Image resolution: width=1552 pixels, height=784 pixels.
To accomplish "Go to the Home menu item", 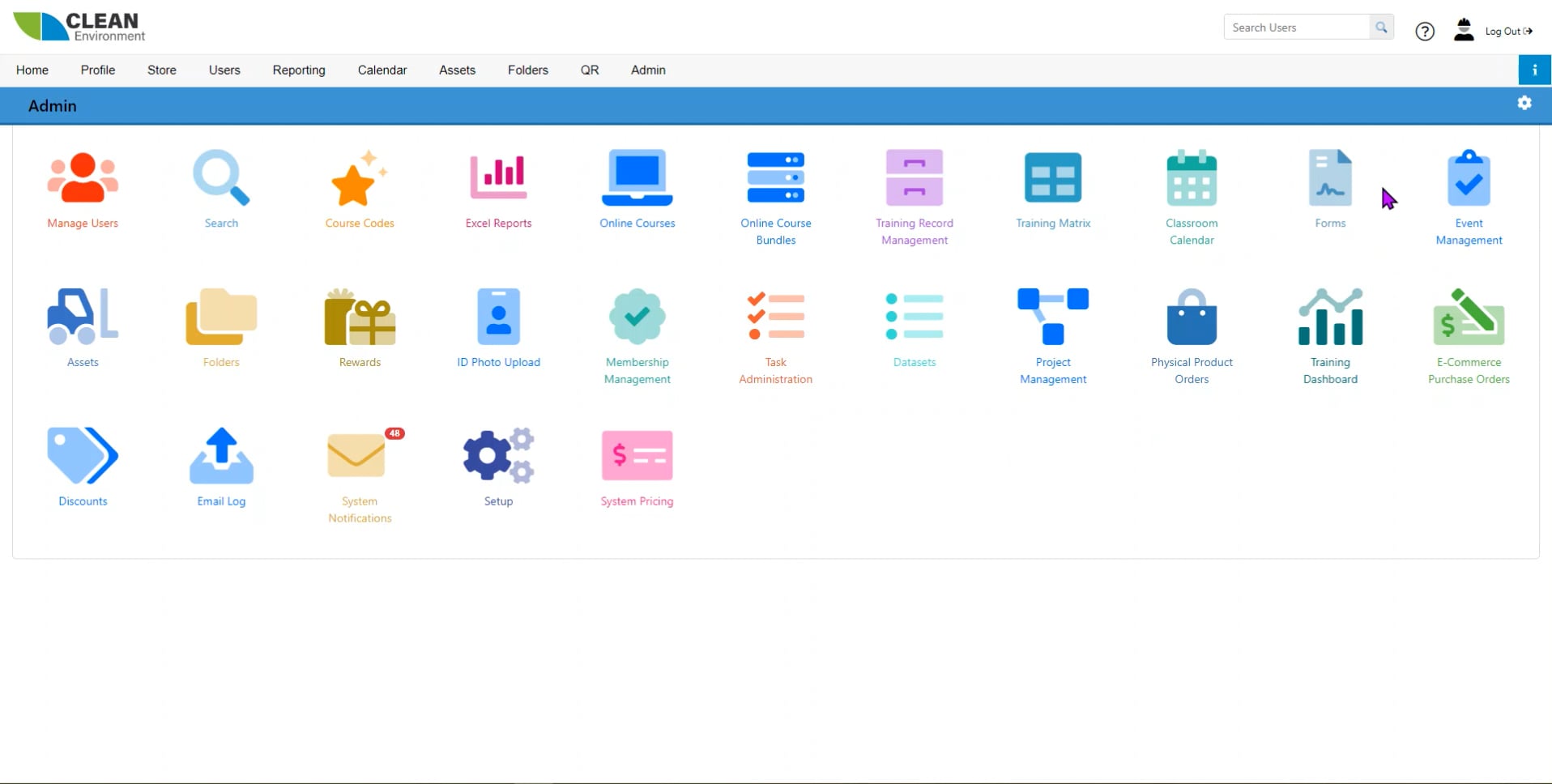I will (x=32, y=70).
